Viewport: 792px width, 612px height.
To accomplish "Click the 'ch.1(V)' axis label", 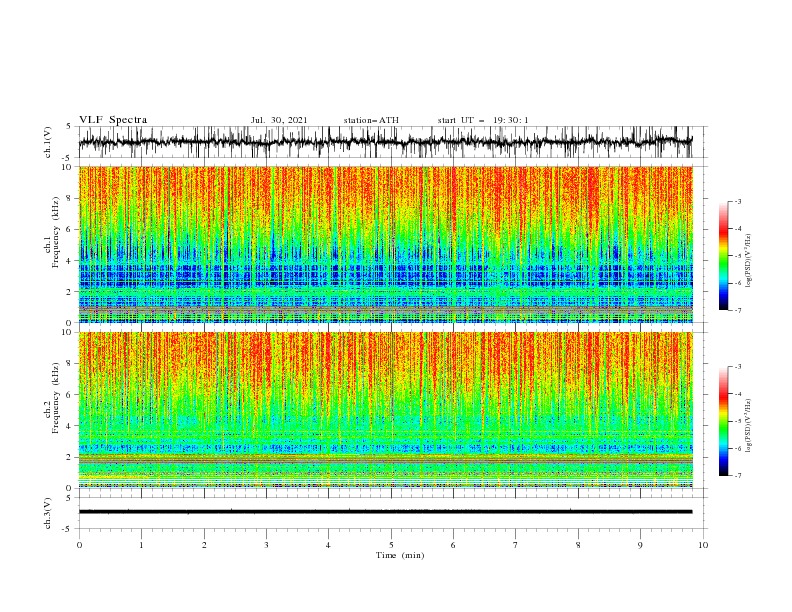I will (x=48, y=143).
